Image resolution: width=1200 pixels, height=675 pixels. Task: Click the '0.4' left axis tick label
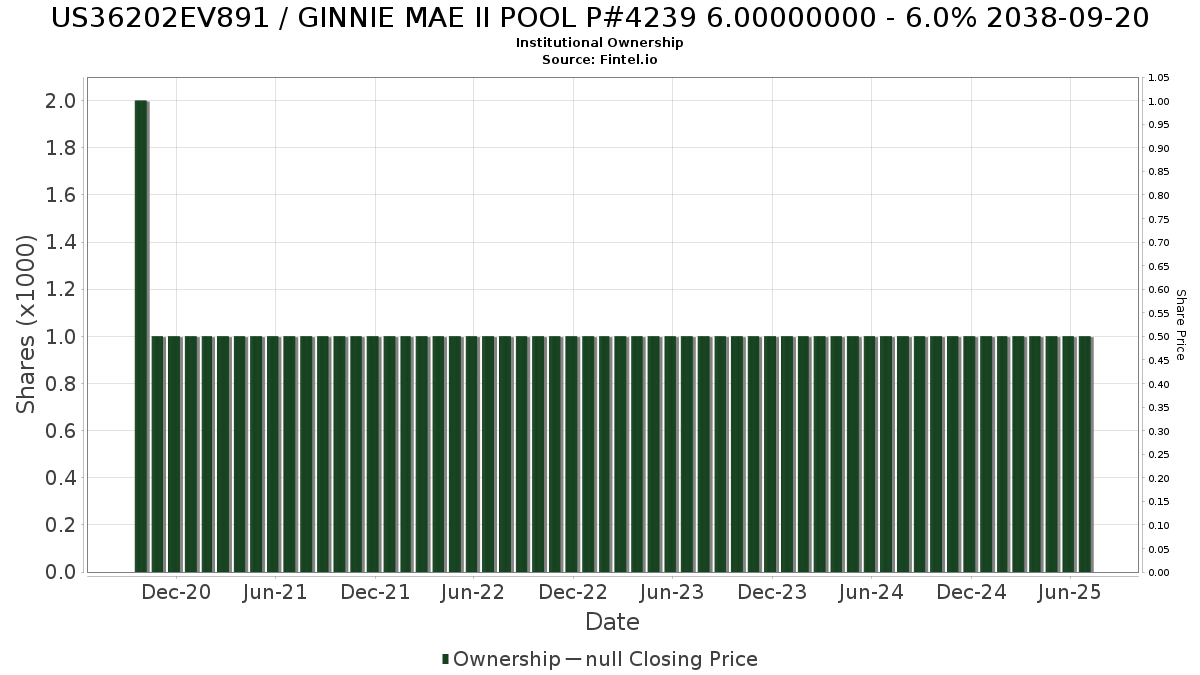click(x=61, y=477)
